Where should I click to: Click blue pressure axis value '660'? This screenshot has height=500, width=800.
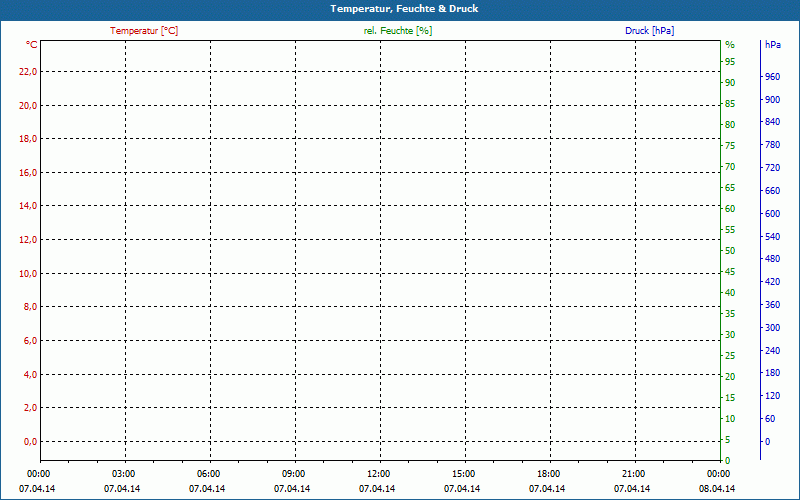(773, 191)
